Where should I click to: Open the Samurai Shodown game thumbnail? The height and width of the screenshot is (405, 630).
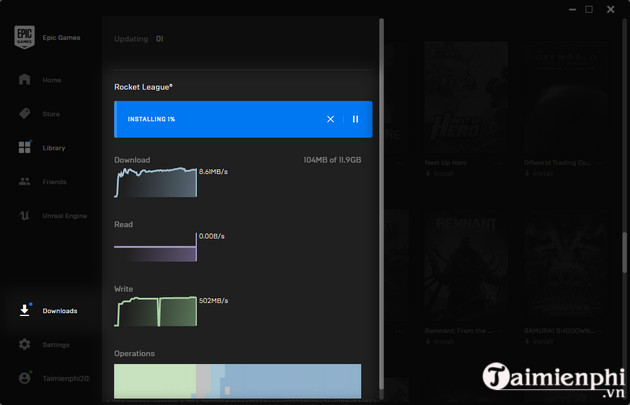pos(566,265)
